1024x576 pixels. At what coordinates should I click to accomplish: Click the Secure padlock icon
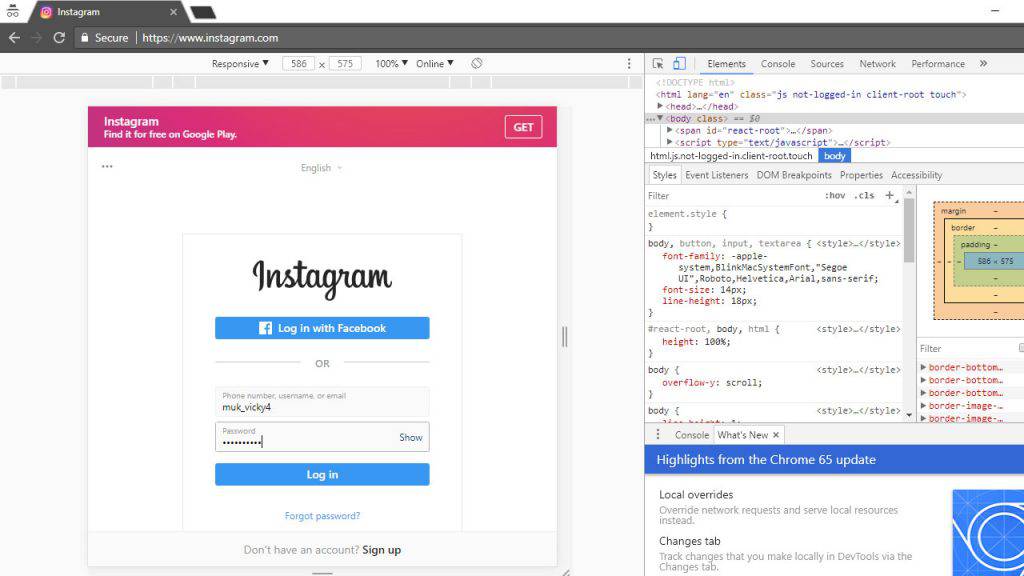click(85, 38)
